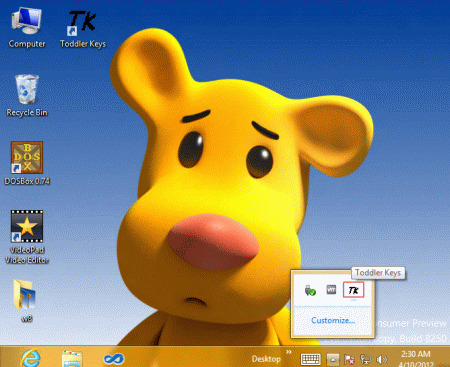
Task: Click the network status tray icon
Action: click(365, 360)
